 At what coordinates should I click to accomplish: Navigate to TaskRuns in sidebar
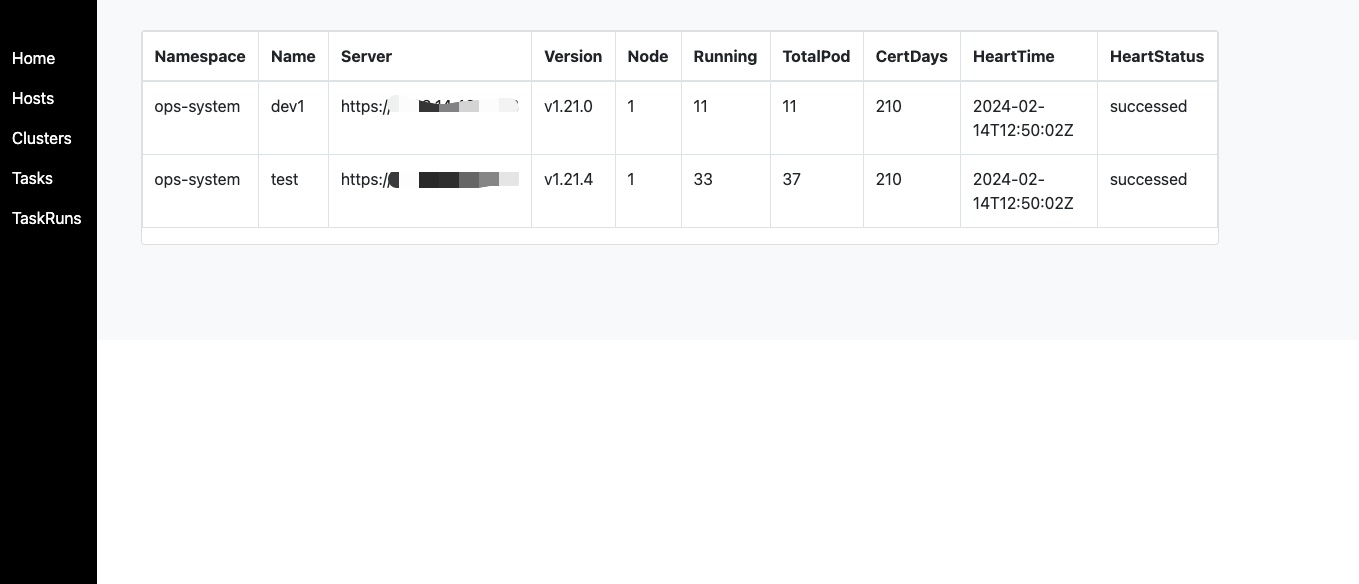click(x=46, y=218)
